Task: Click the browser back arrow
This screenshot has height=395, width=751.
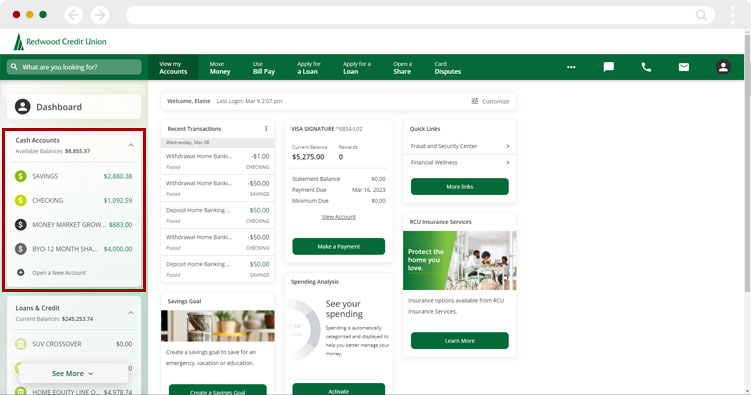Action: coord(74,15)
